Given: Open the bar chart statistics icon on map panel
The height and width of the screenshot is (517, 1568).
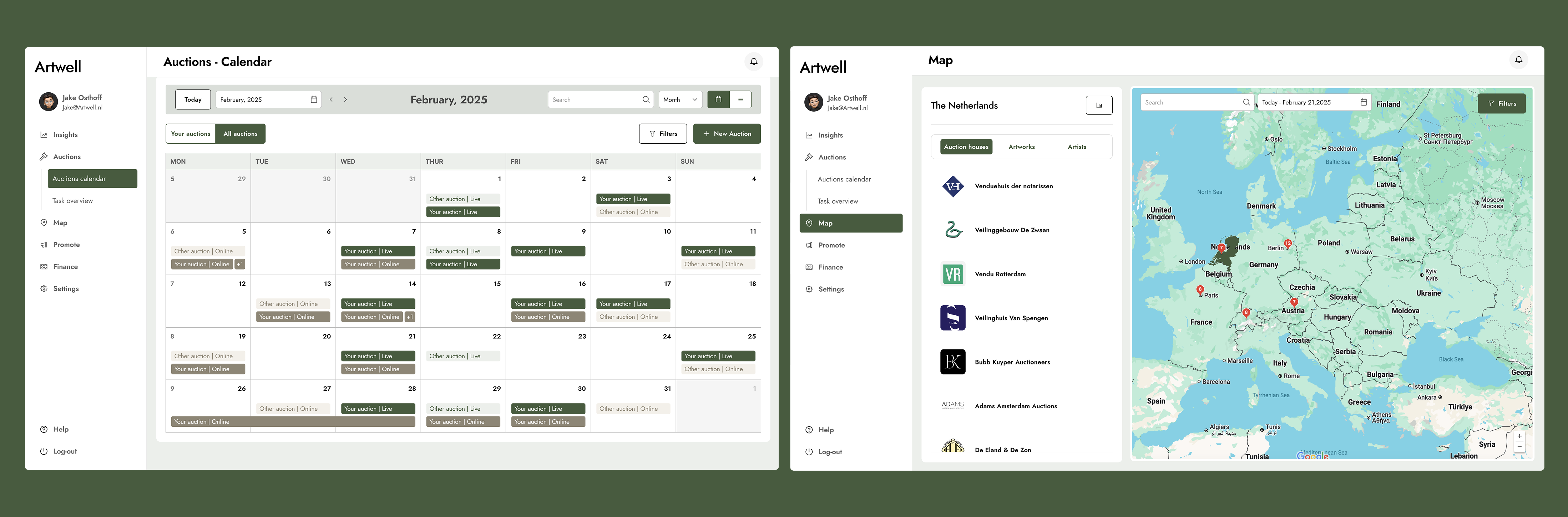Looking at the screenshot, I should pyautogui.click(x=1099, y=104).
